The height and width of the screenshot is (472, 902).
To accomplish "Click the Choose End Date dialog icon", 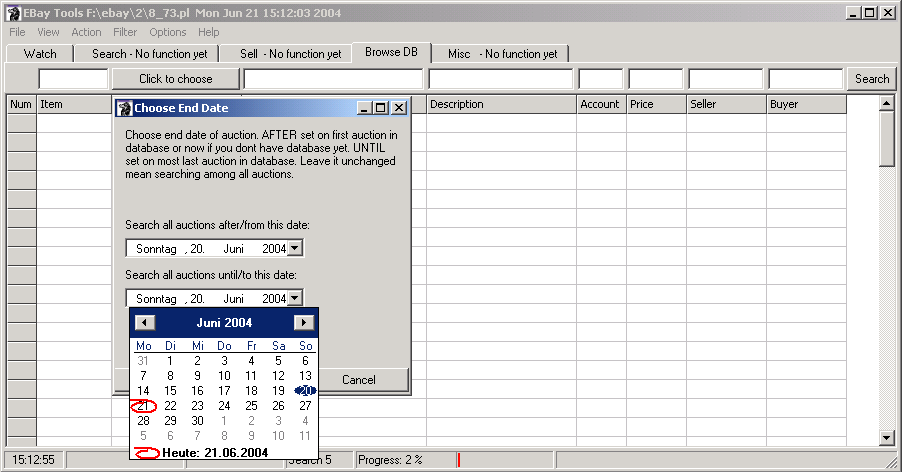I will pos(125,108).
